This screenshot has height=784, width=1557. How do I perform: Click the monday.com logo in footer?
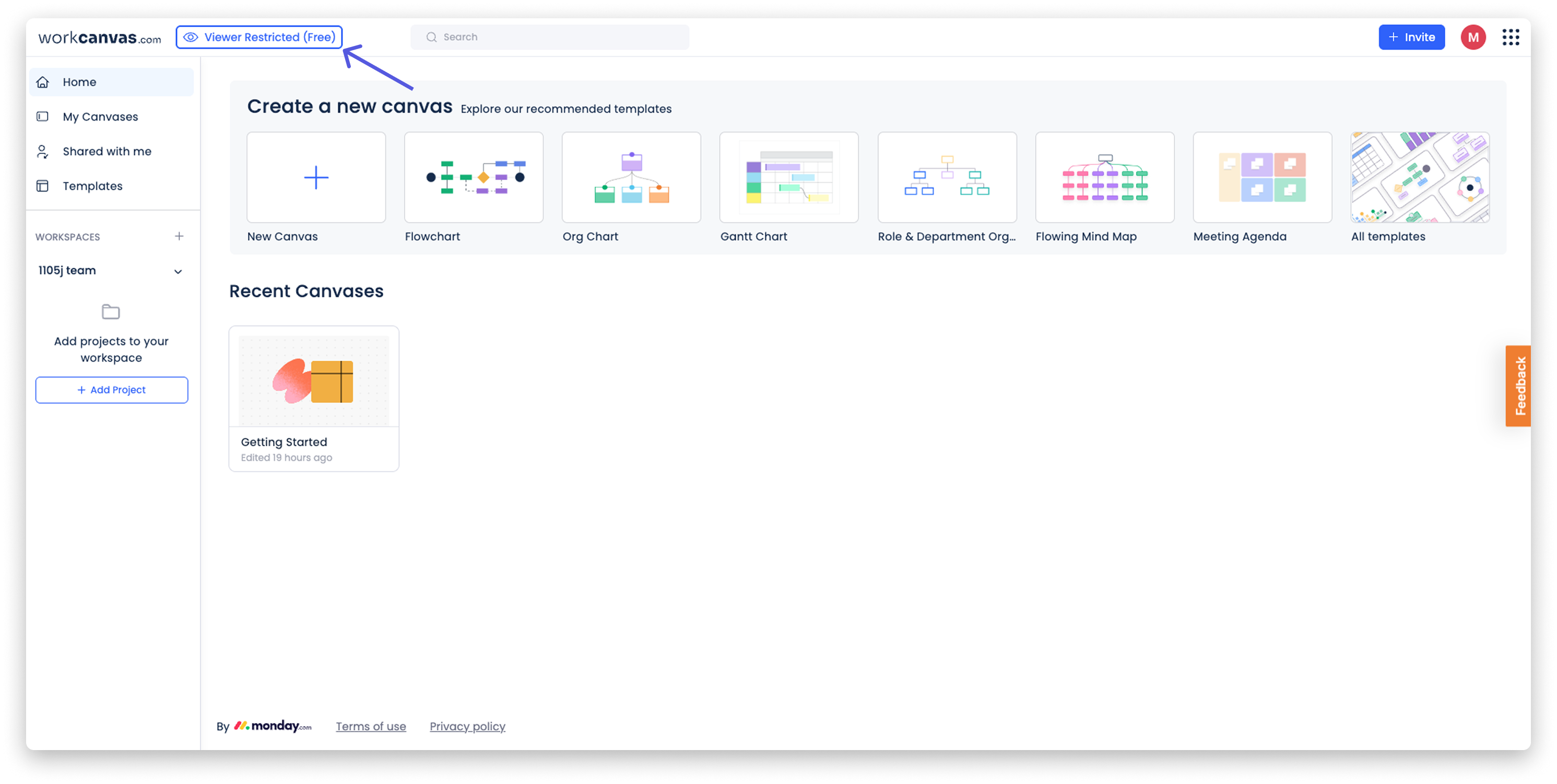coord(273,726)
